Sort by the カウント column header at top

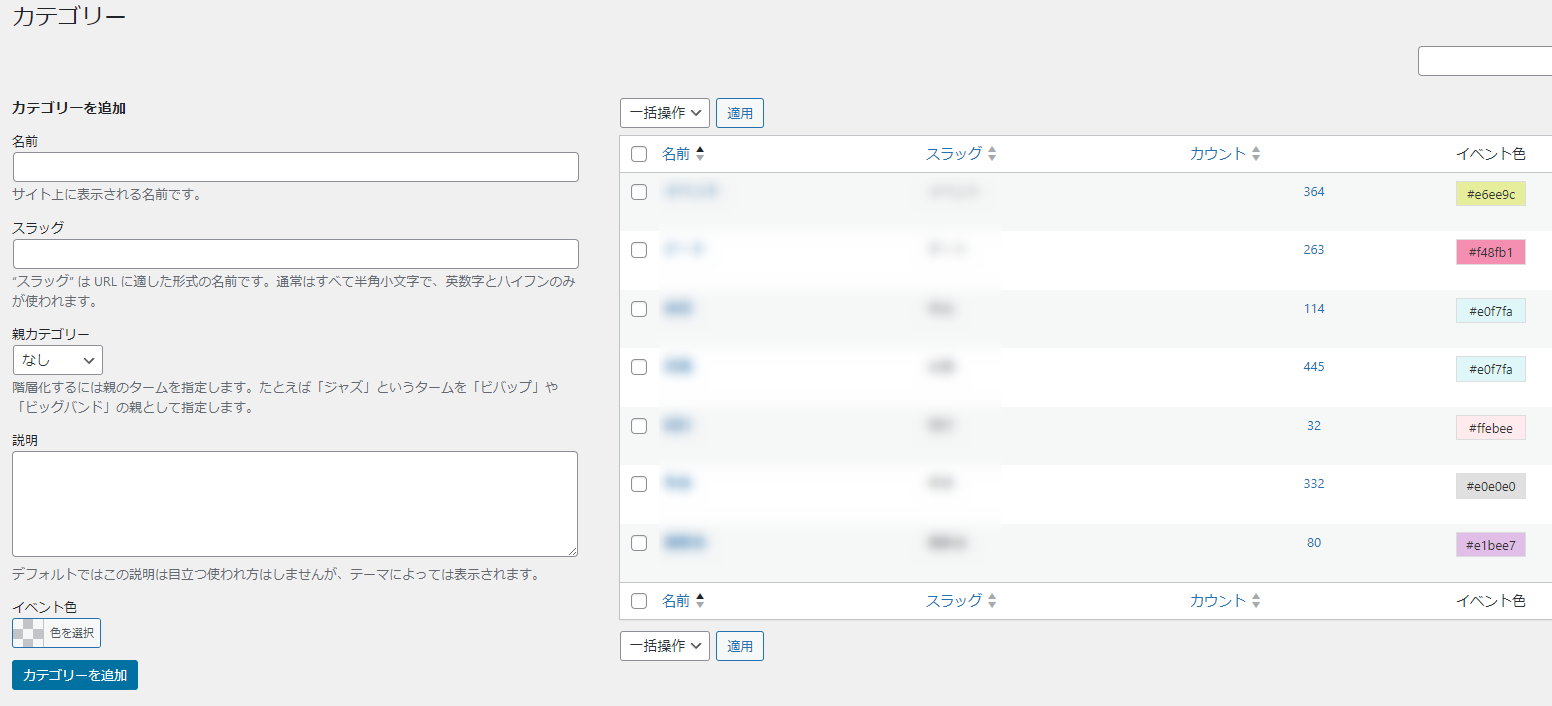pyautogui.click(x=1218, y=154)
